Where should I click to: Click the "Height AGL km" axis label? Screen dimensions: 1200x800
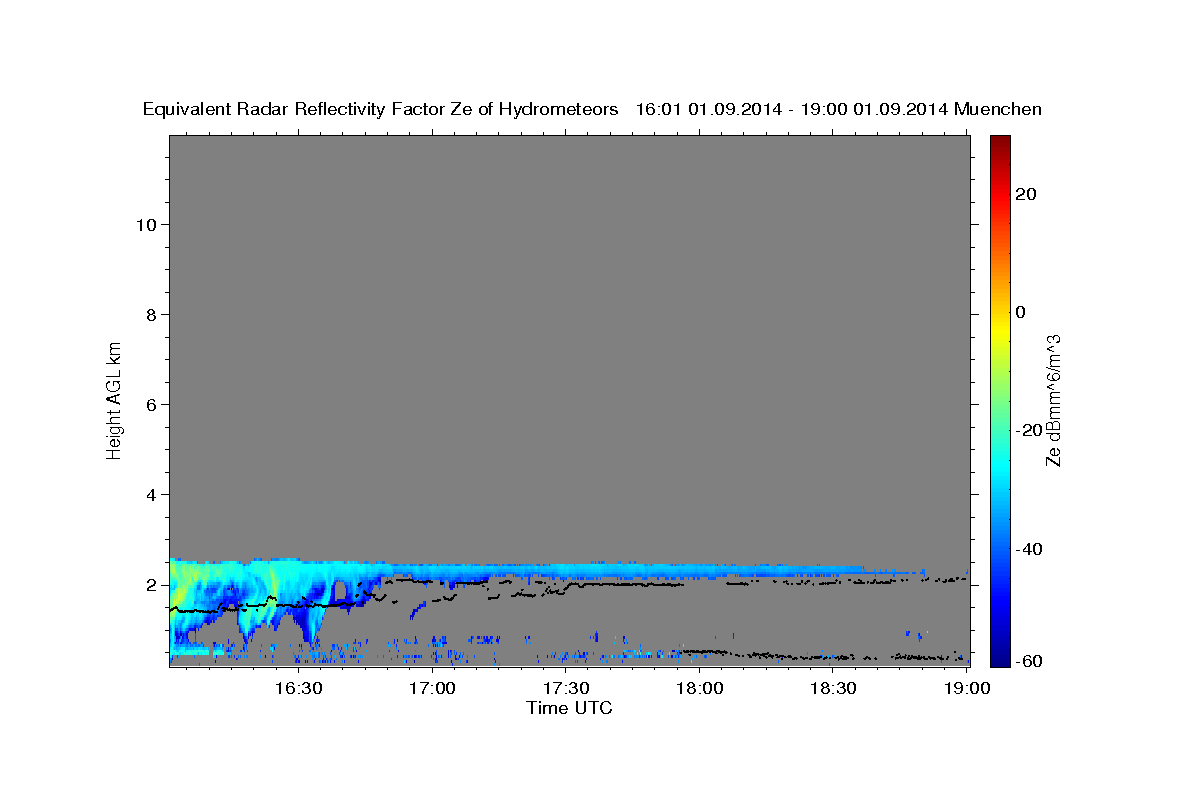(114, 399)
